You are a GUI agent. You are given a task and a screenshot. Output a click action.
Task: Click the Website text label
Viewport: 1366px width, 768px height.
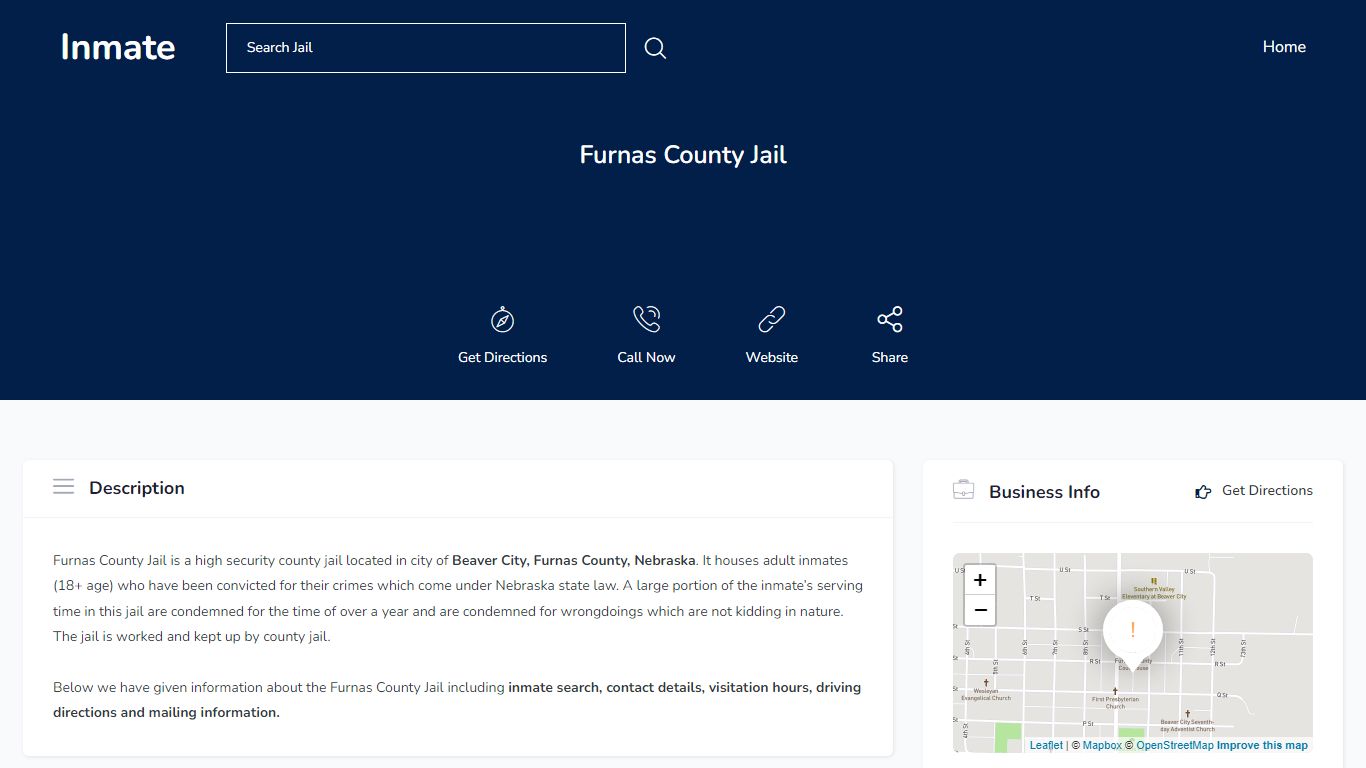(x=772, y=357)
